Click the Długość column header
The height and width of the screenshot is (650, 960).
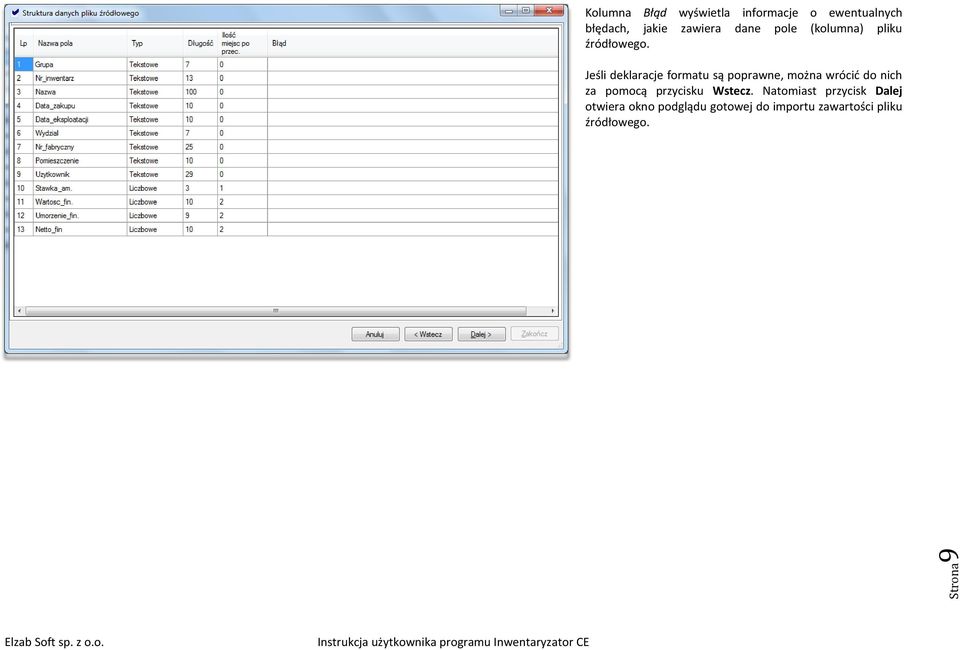click(x=200, y=43)
